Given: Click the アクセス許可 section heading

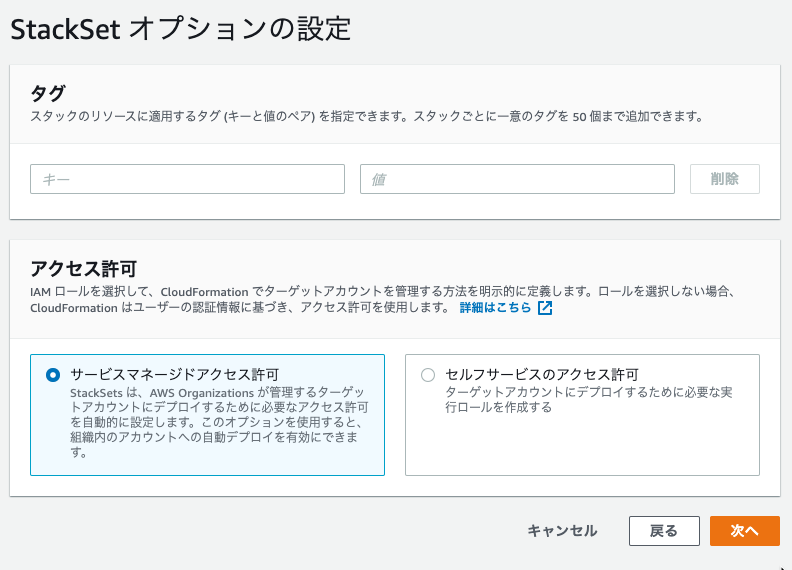Looking at the screenshot, I should click(84, 269).
